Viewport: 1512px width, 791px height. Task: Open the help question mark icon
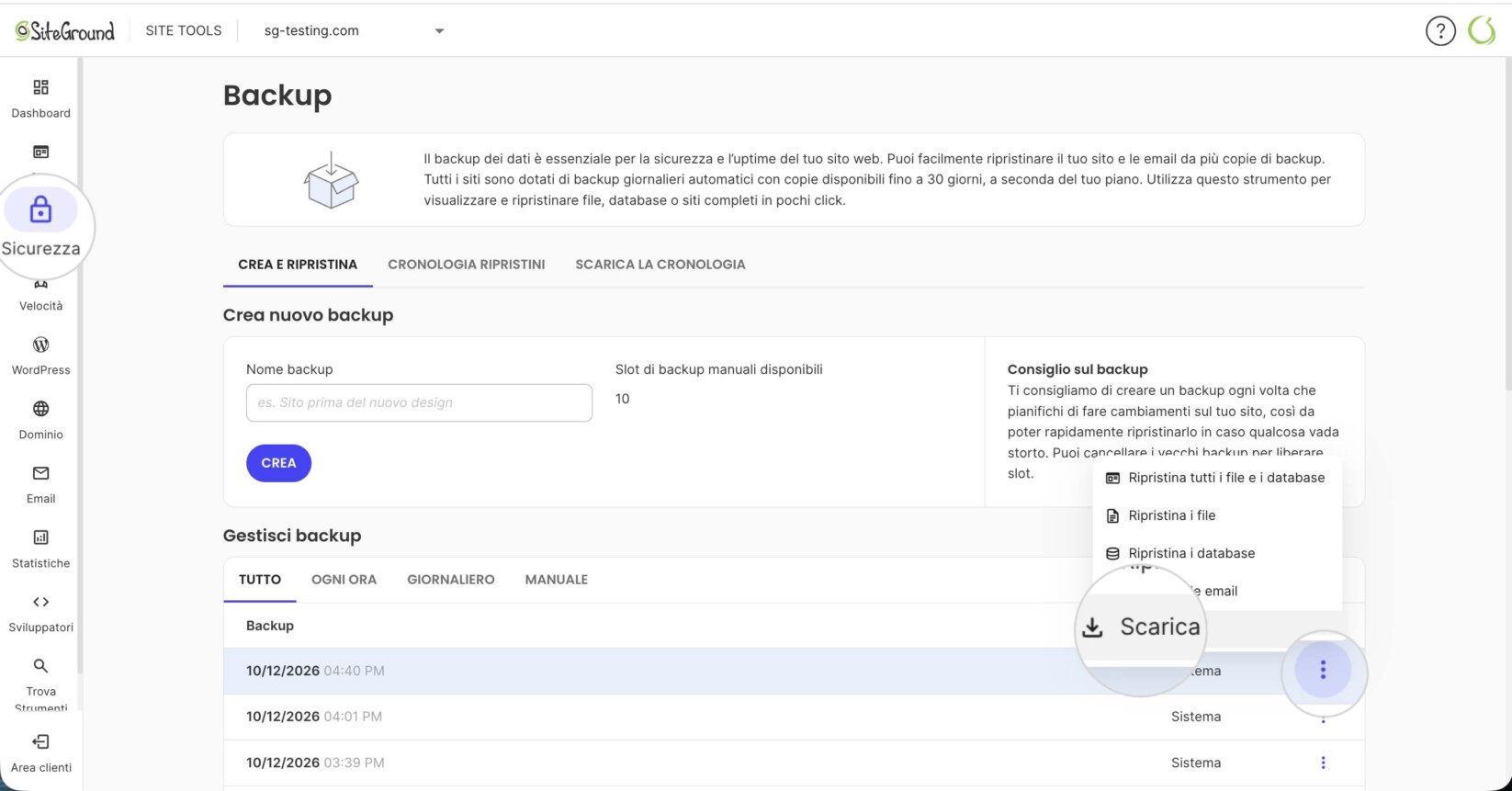point(1440,30)
